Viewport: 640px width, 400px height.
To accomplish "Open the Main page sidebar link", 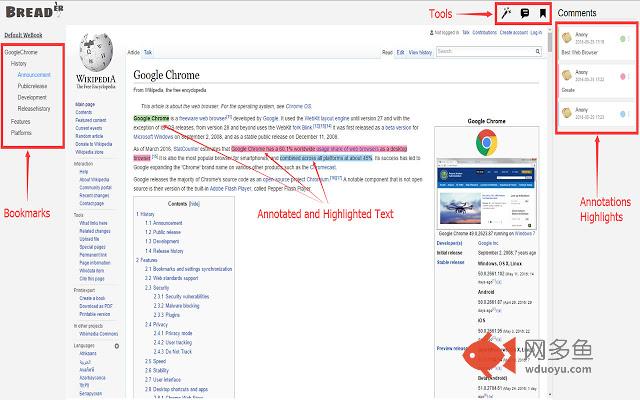I will 85,104.
